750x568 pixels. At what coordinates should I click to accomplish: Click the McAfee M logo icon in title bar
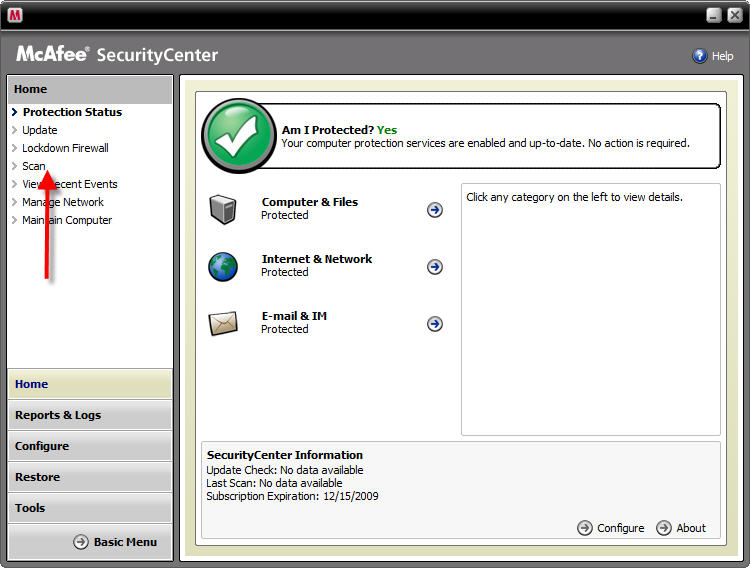point(15,15)
